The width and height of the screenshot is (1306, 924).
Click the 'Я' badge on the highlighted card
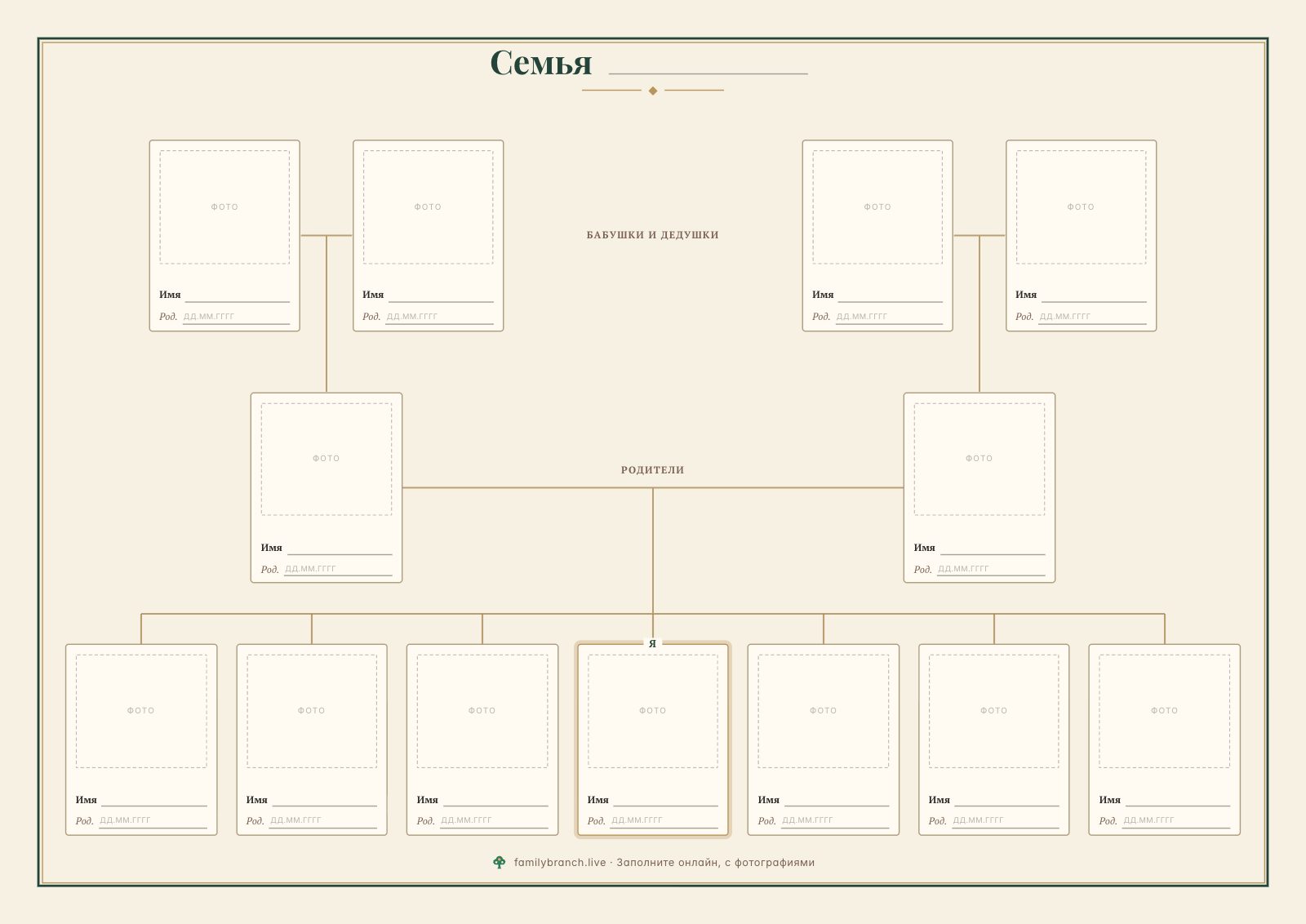point(652,644)
